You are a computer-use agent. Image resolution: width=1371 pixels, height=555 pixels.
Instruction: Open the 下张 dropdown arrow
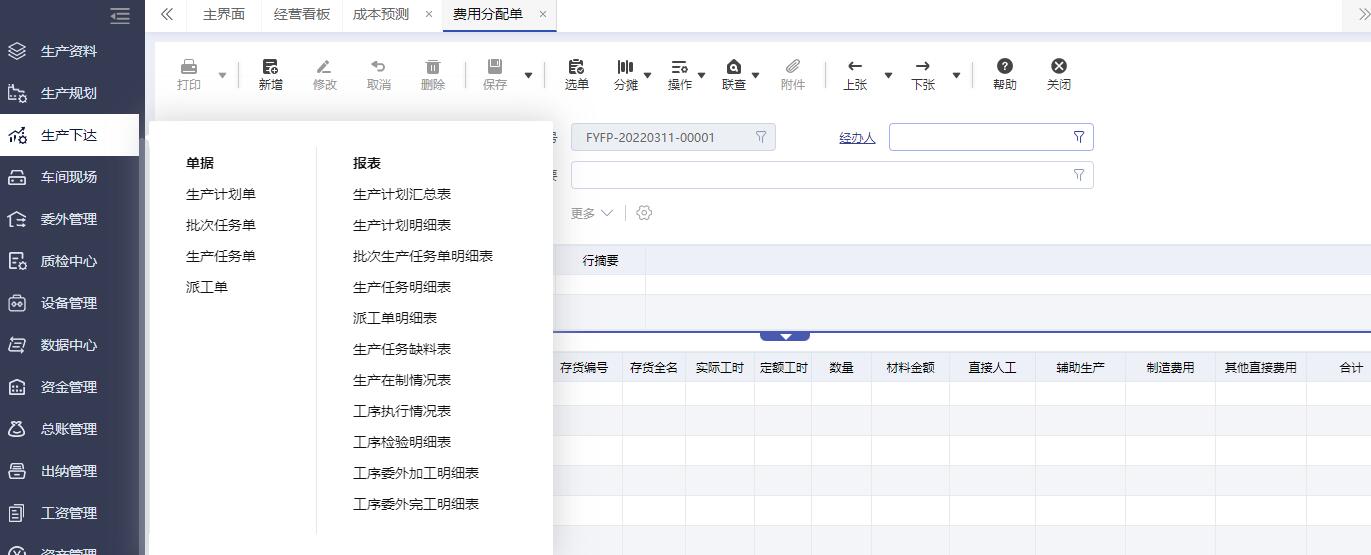tap(956, 76)
